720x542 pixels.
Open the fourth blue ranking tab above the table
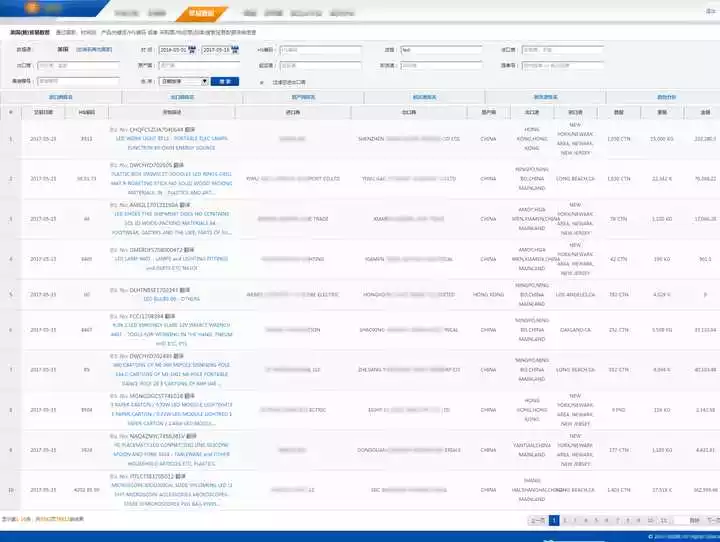(x=425, y=97)
